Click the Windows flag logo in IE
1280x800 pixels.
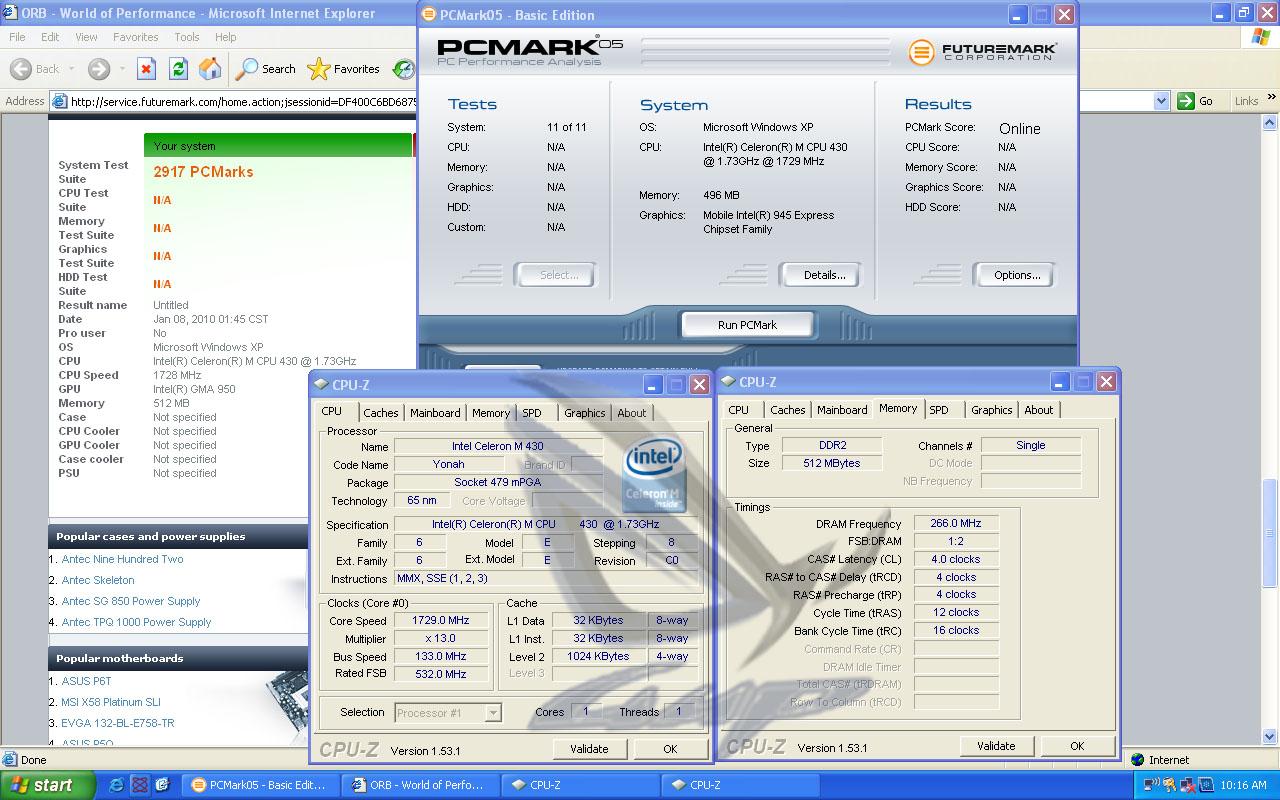click(x=1261, y=37)
